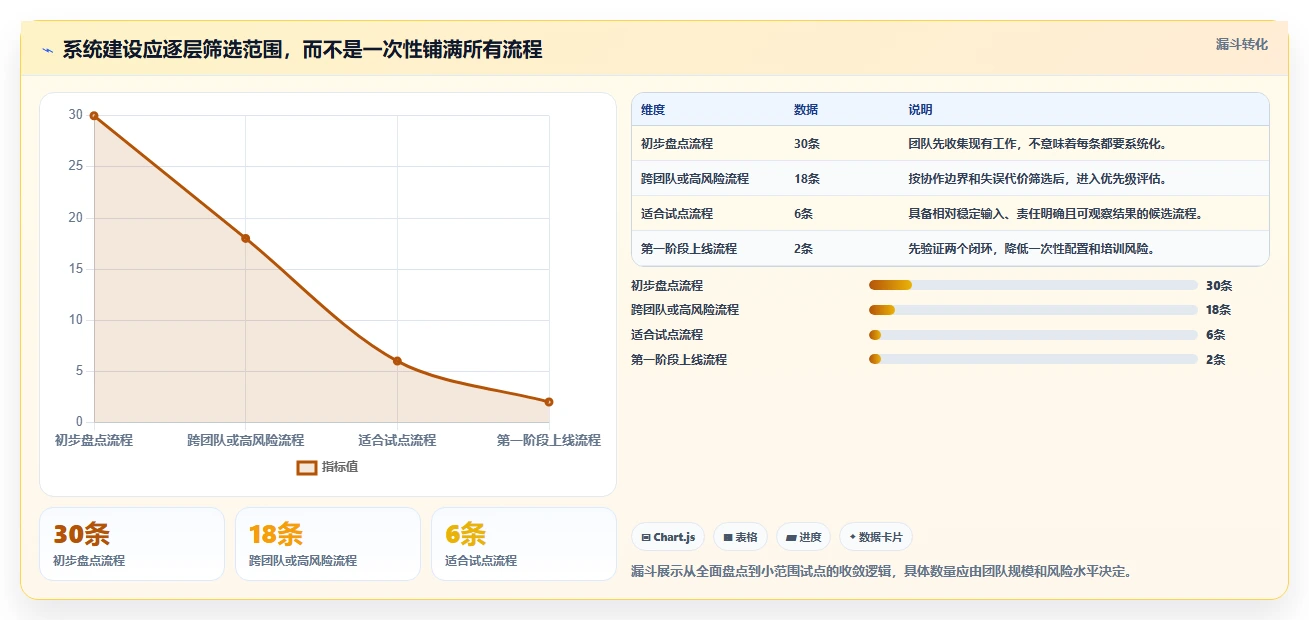Click the 30条 progress bar for 初步盘点流程
Image resolution: width=1309 pixels, height=620 pixels.
coord(1033,285)
